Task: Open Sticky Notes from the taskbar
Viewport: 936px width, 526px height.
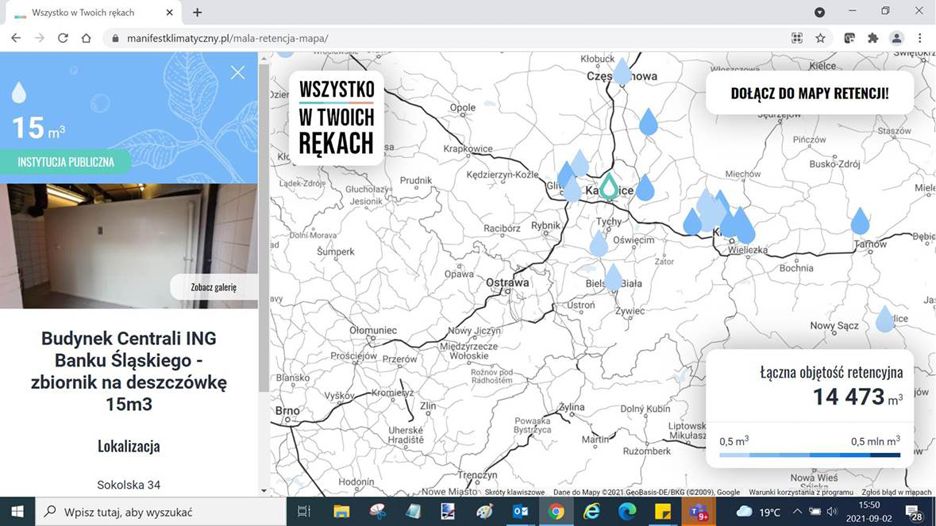Action: click(x=663, y=512)
